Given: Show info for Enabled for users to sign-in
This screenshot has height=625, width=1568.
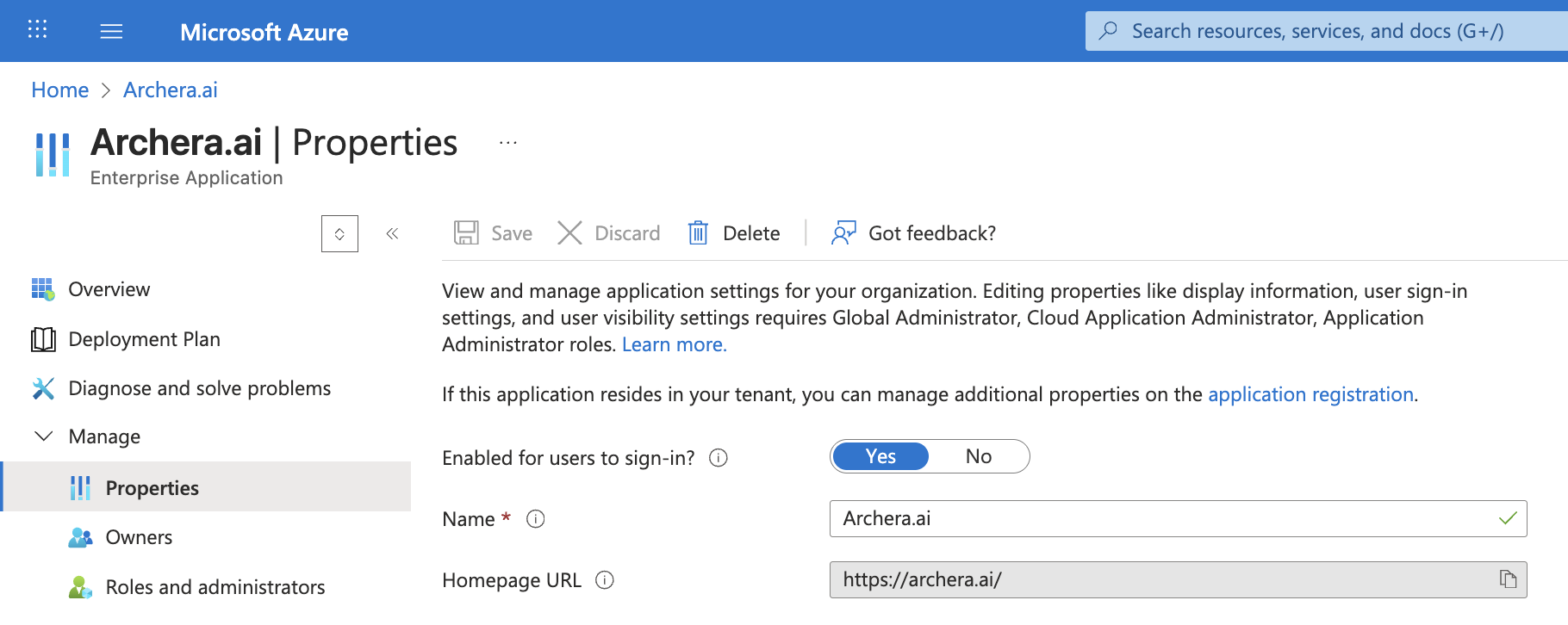Looking at the screenshot, I should [x=719, y=458].
